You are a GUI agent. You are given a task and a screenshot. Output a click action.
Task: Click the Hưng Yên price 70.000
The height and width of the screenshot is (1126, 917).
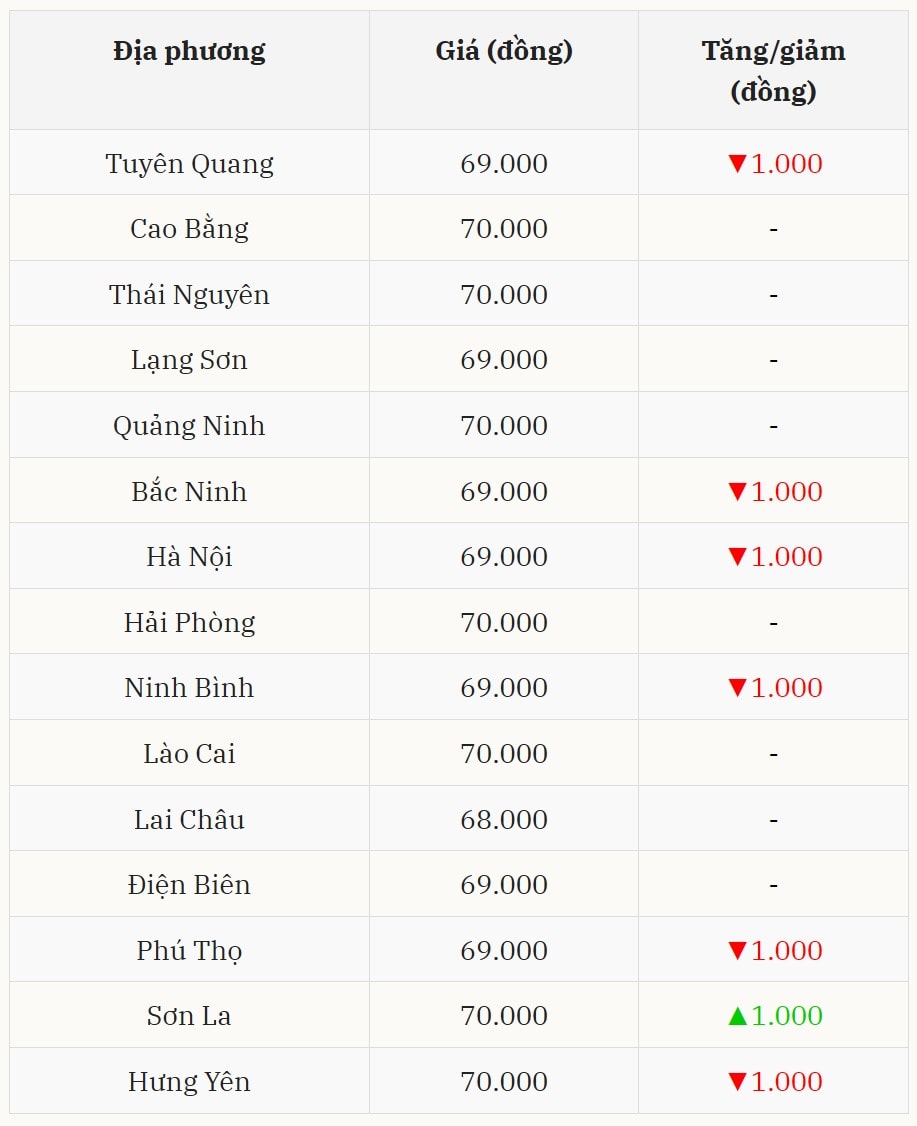504,1082
